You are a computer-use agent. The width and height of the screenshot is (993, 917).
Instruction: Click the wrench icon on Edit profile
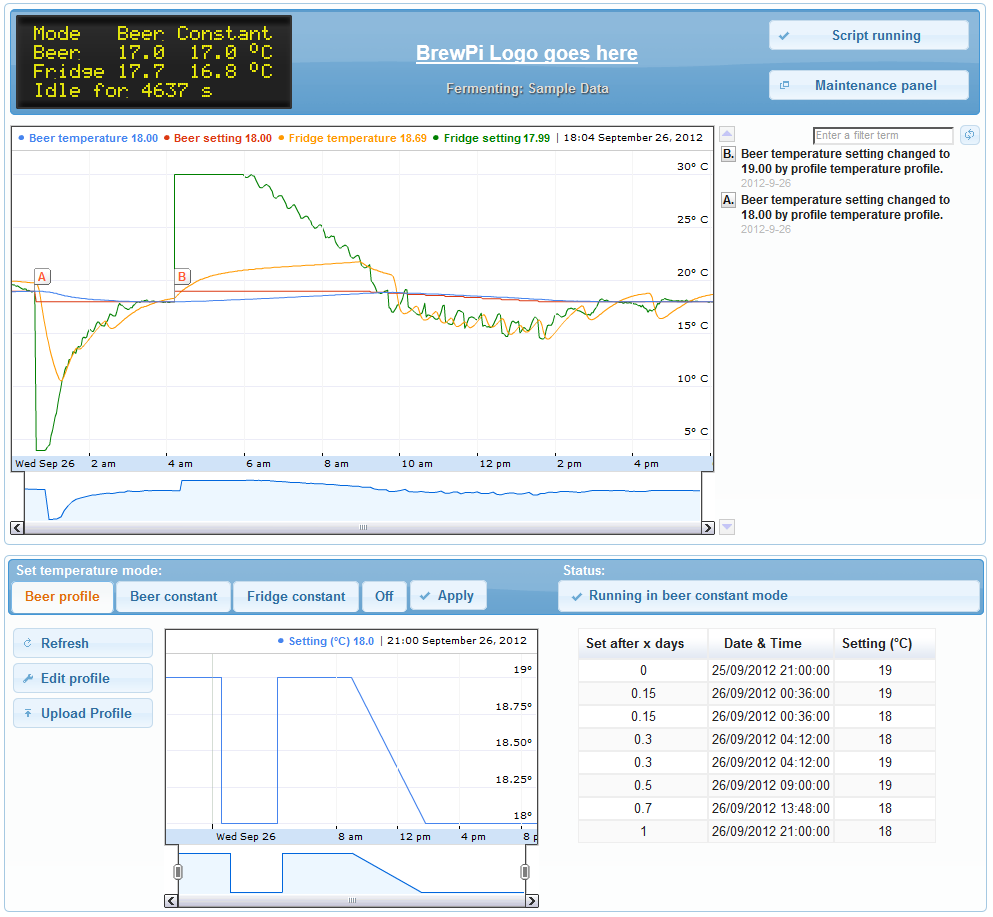tap(28, 678)
